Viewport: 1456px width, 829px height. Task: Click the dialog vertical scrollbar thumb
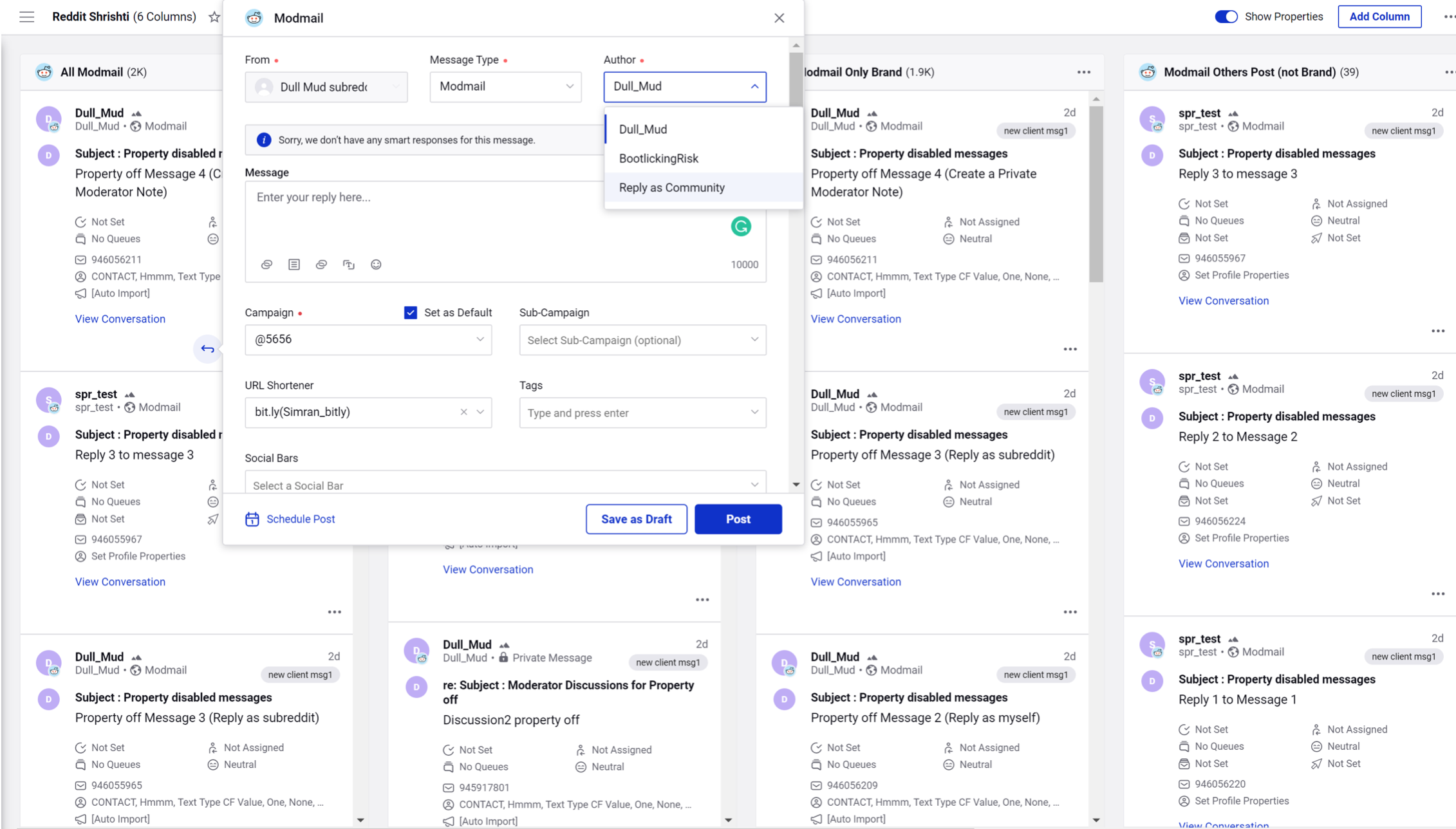[796, 79]
